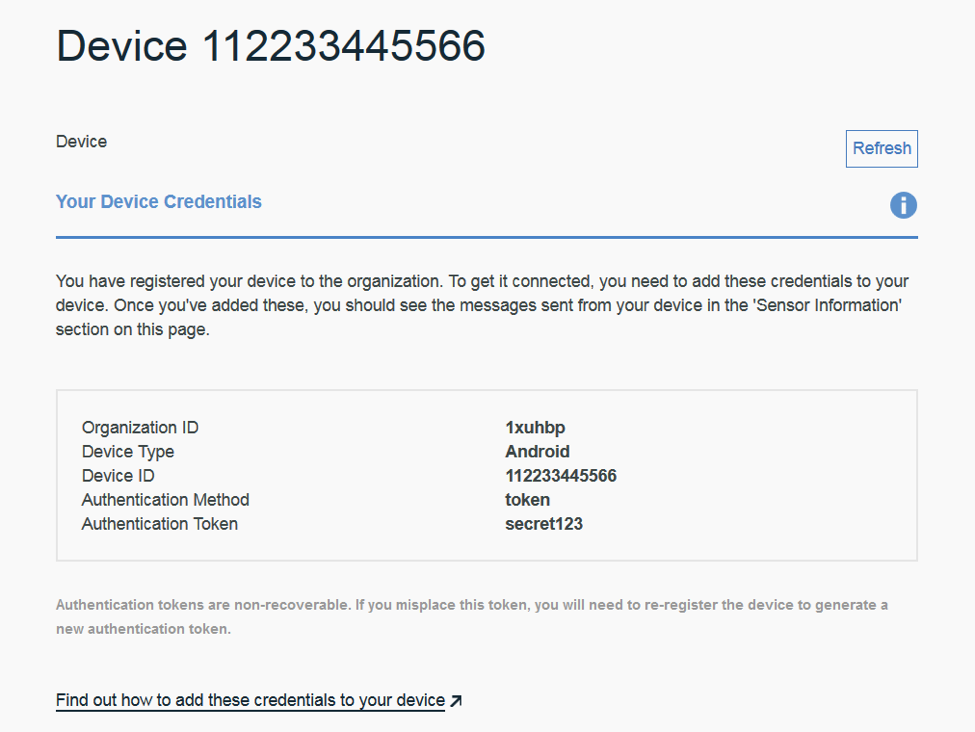Viewport: 975px width, 732px height.
Task: Click the 'Device' breadcrumb label
Action: [x=81, y=142]
